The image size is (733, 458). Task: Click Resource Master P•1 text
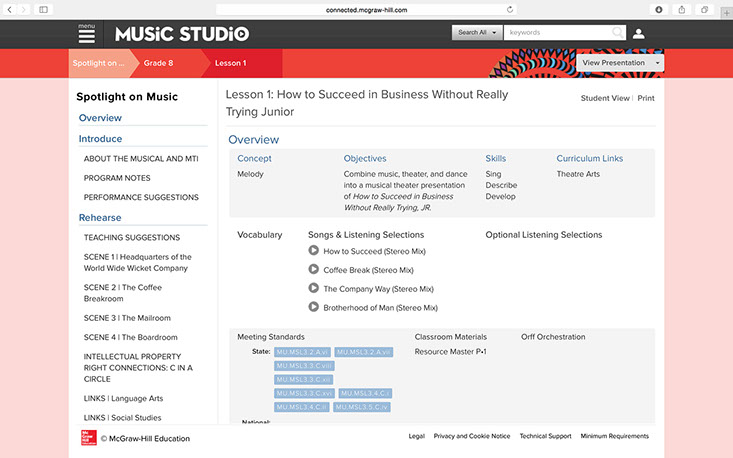tap(450, 351)
